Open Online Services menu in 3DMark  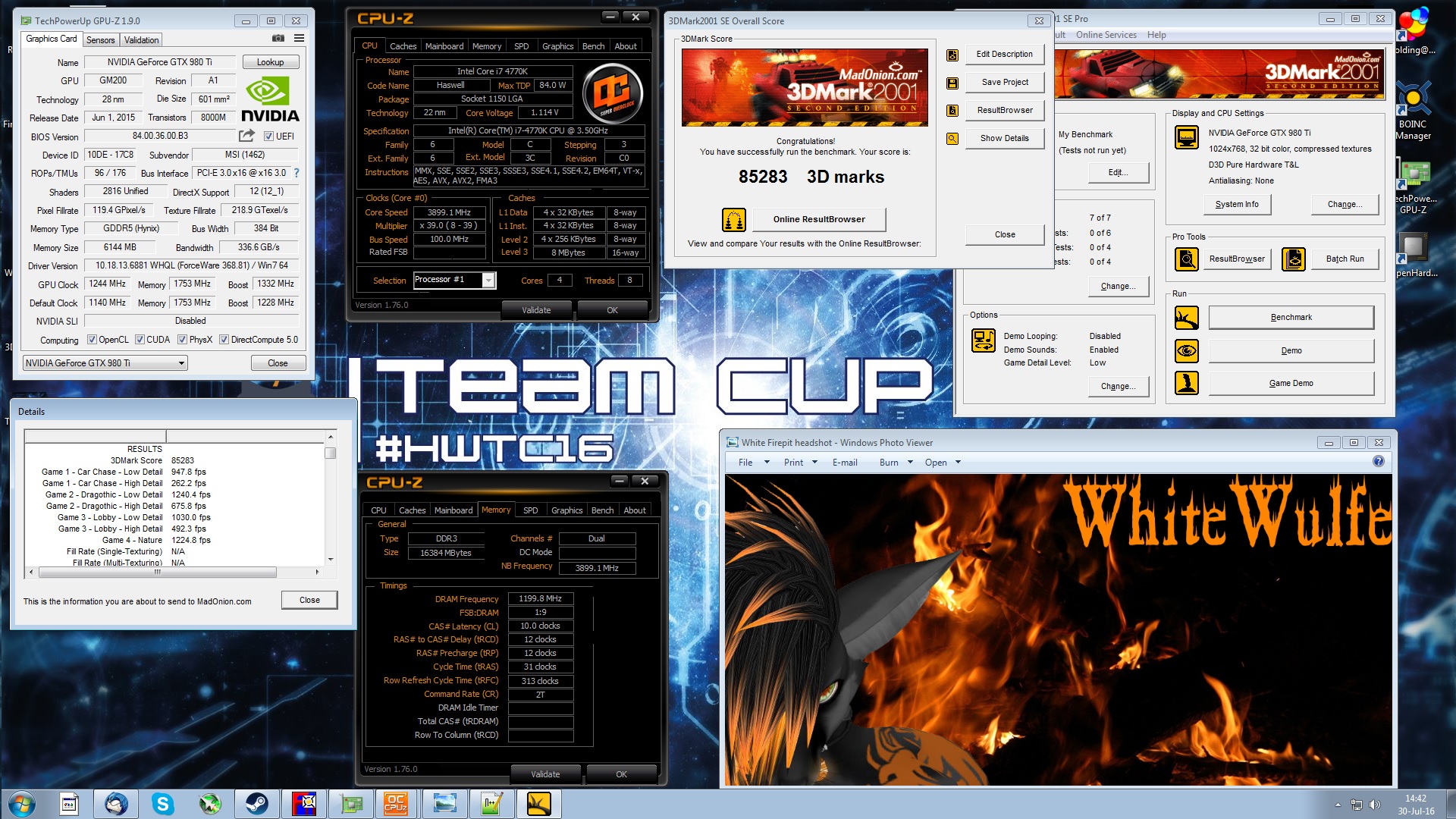pos(1106,35)
